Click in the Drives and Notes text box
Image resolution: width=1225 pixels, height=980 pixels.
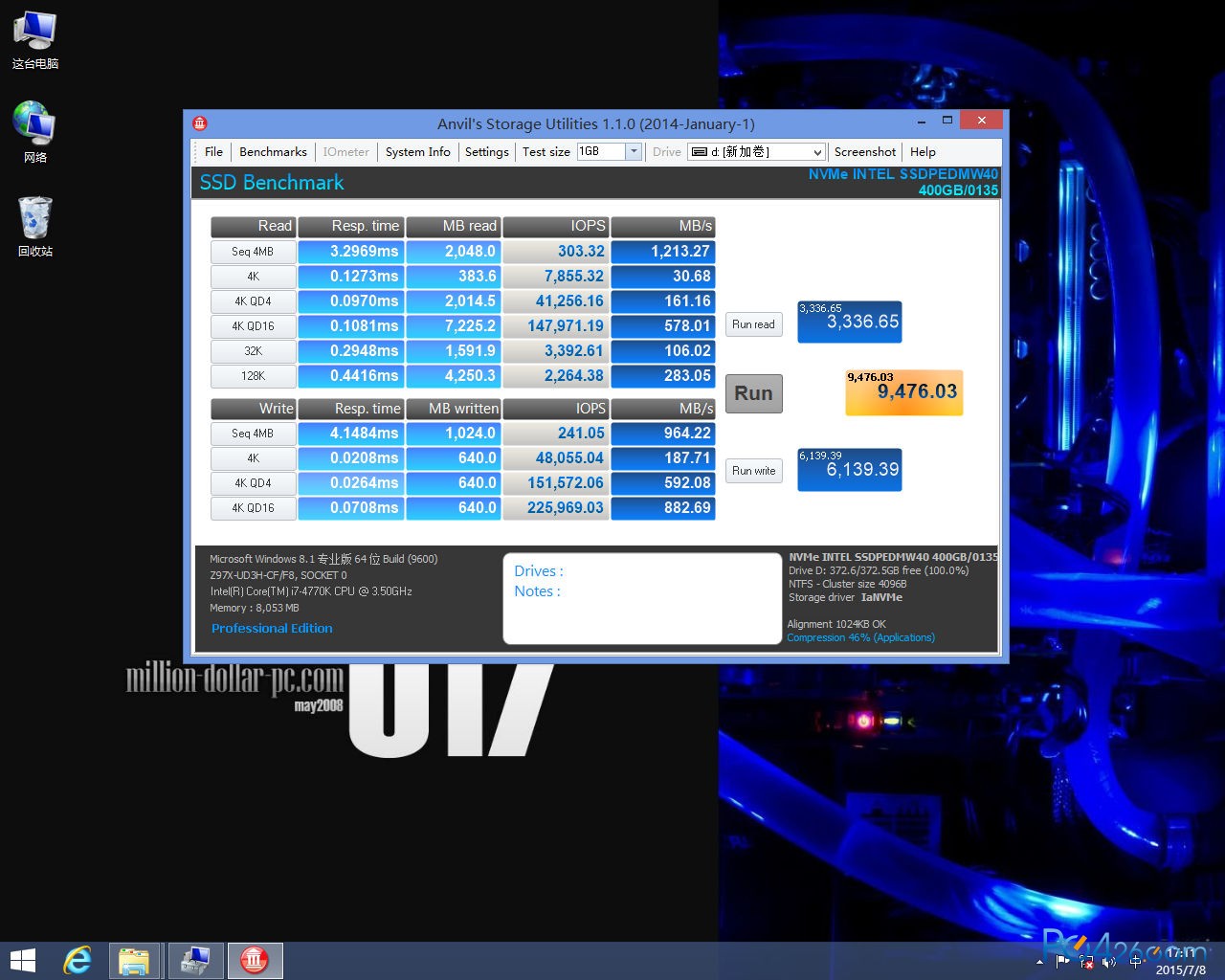point(642,598)
